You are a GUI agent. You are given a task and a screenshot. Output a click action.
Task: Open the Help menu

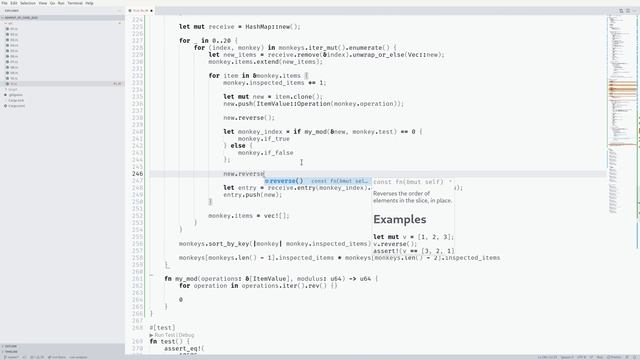point(89,3)
